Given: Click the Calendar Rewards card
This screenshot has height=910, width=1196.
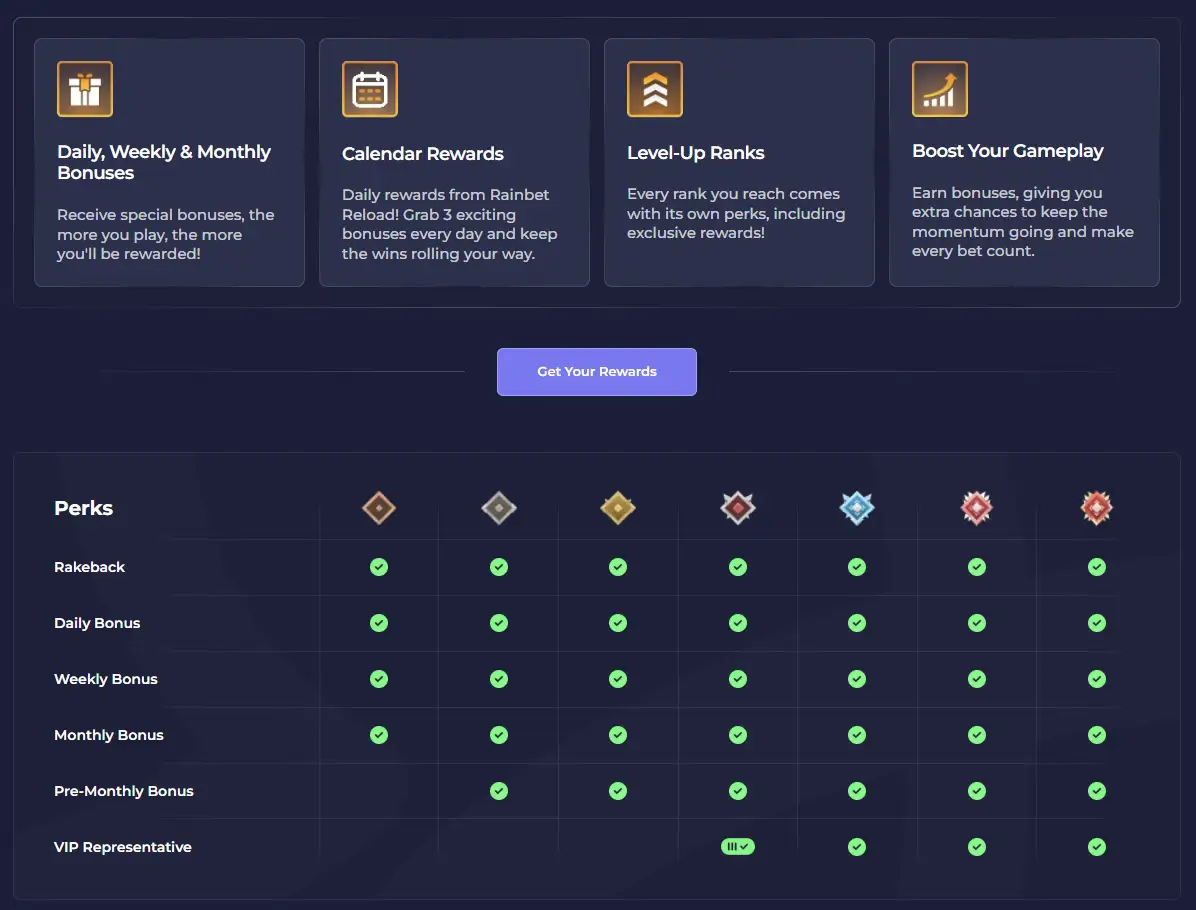Looking at the screenshot, I should click(454, 162).
